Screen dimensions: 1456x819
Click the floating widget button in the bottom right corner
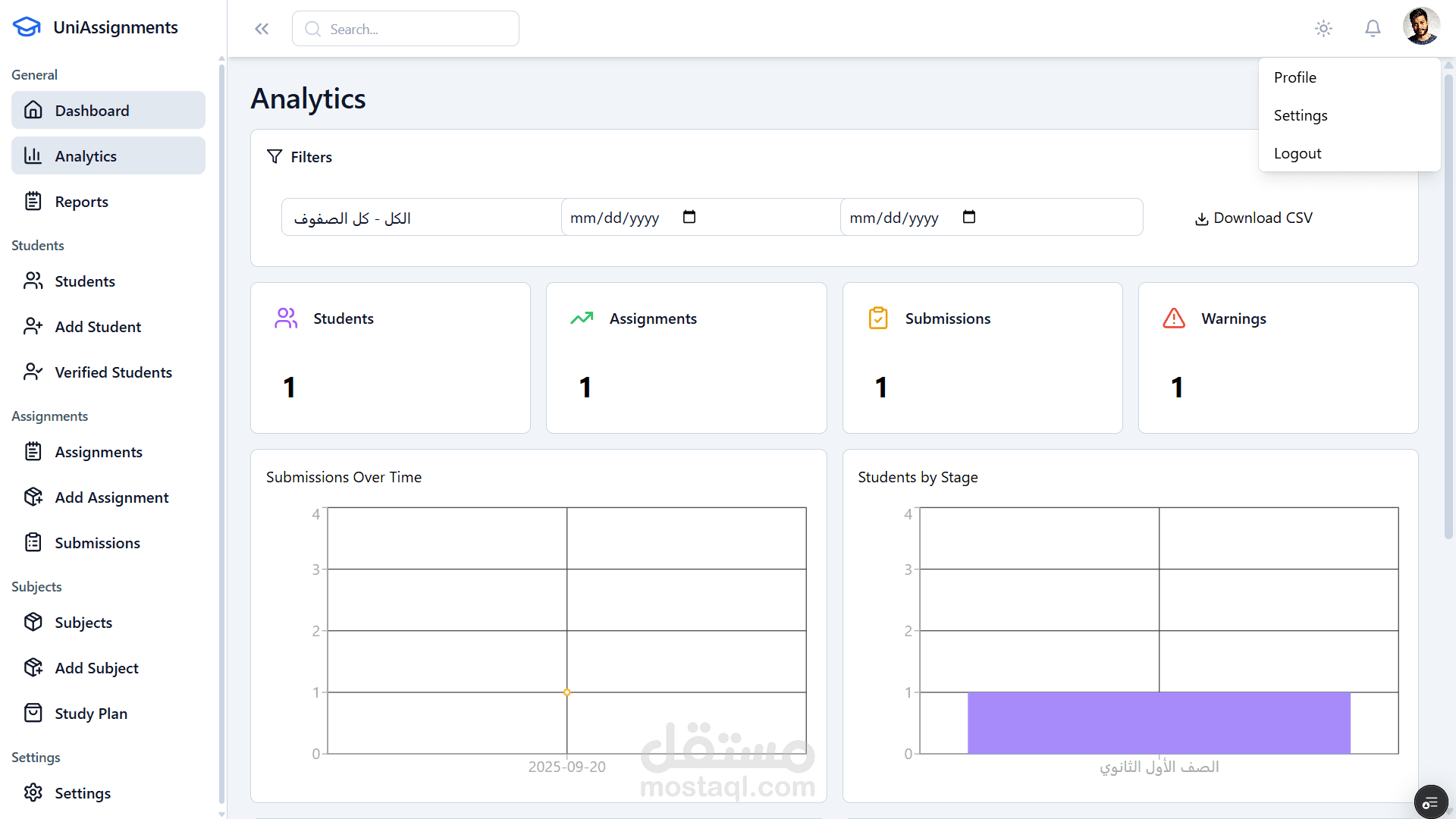pyautogui.click(x=1430, y=802)
